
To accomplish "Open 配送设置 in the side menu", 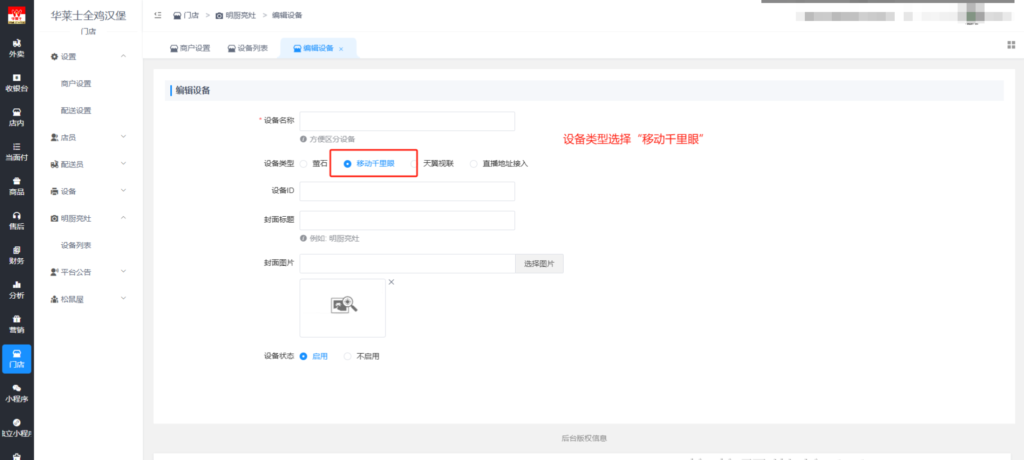I will (76, 110).
